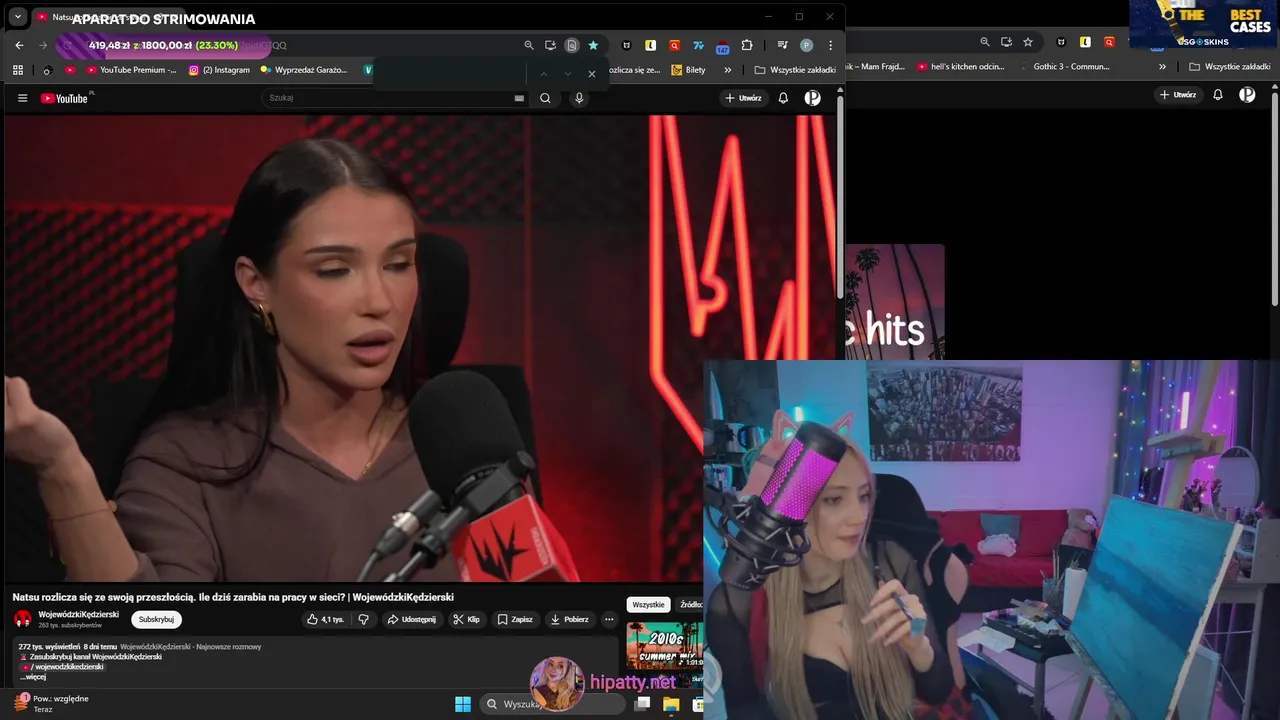1280x720 pixels.
Task: Jump to next find result arrow
Action: tap(568, 74)
